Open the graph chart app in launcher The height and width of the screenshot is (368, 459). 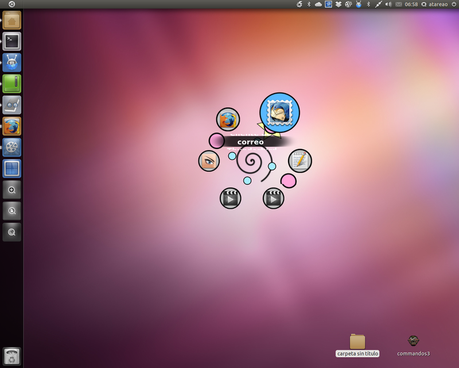12,105
